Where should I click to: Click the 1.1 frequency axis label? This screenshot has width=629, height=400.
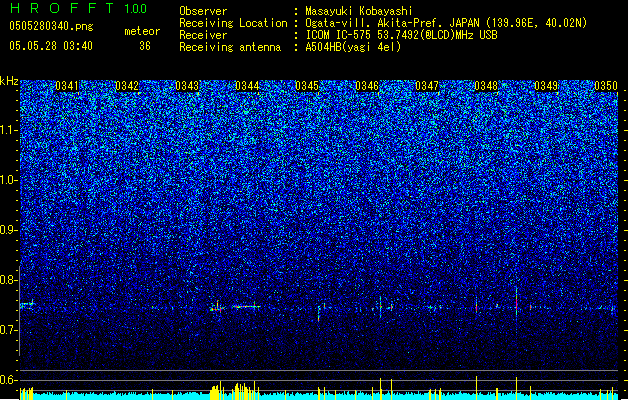pyautogui.click(x=9, y=130)
